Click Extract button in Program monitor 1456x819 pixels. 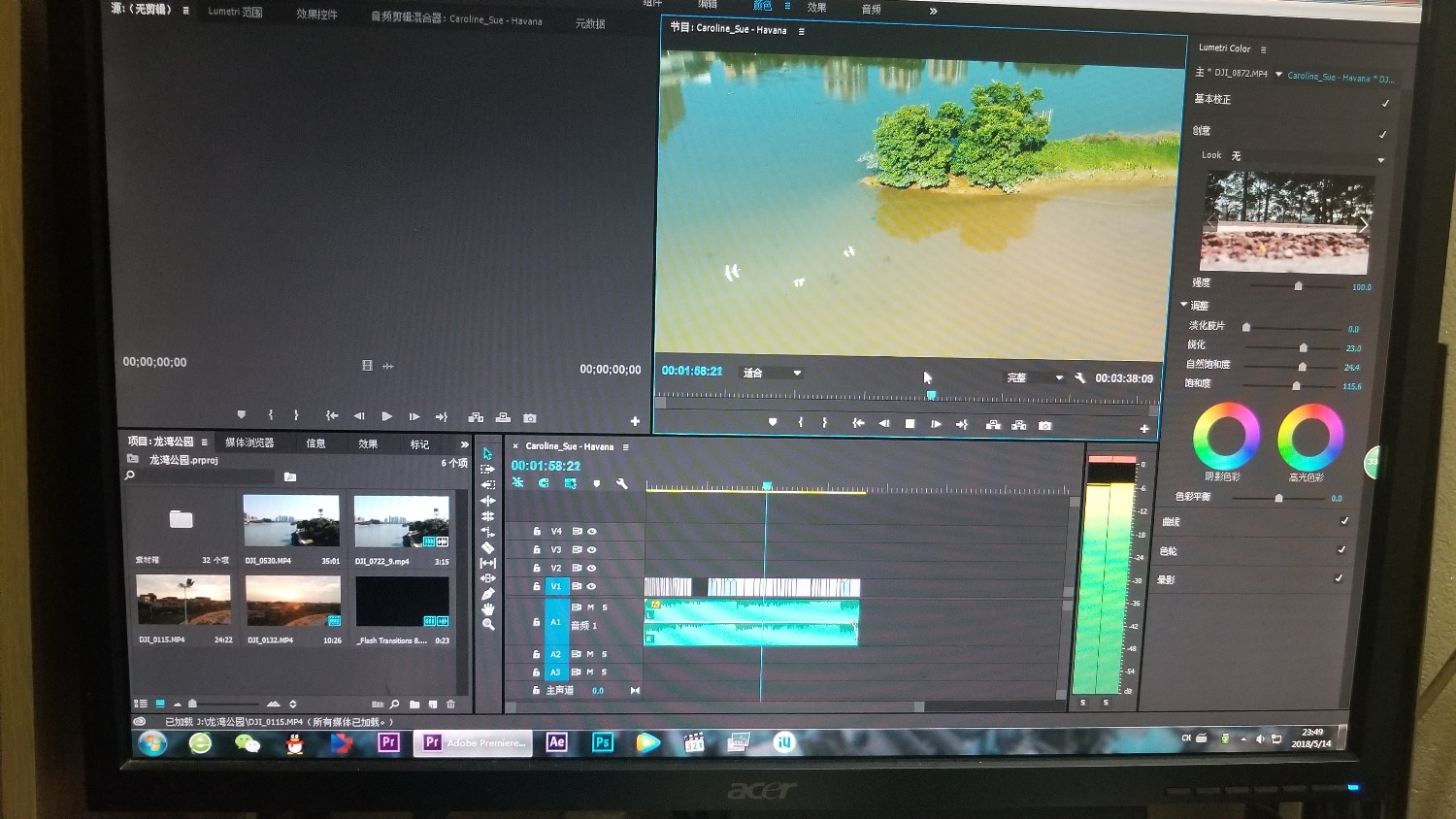[1018, 425]
